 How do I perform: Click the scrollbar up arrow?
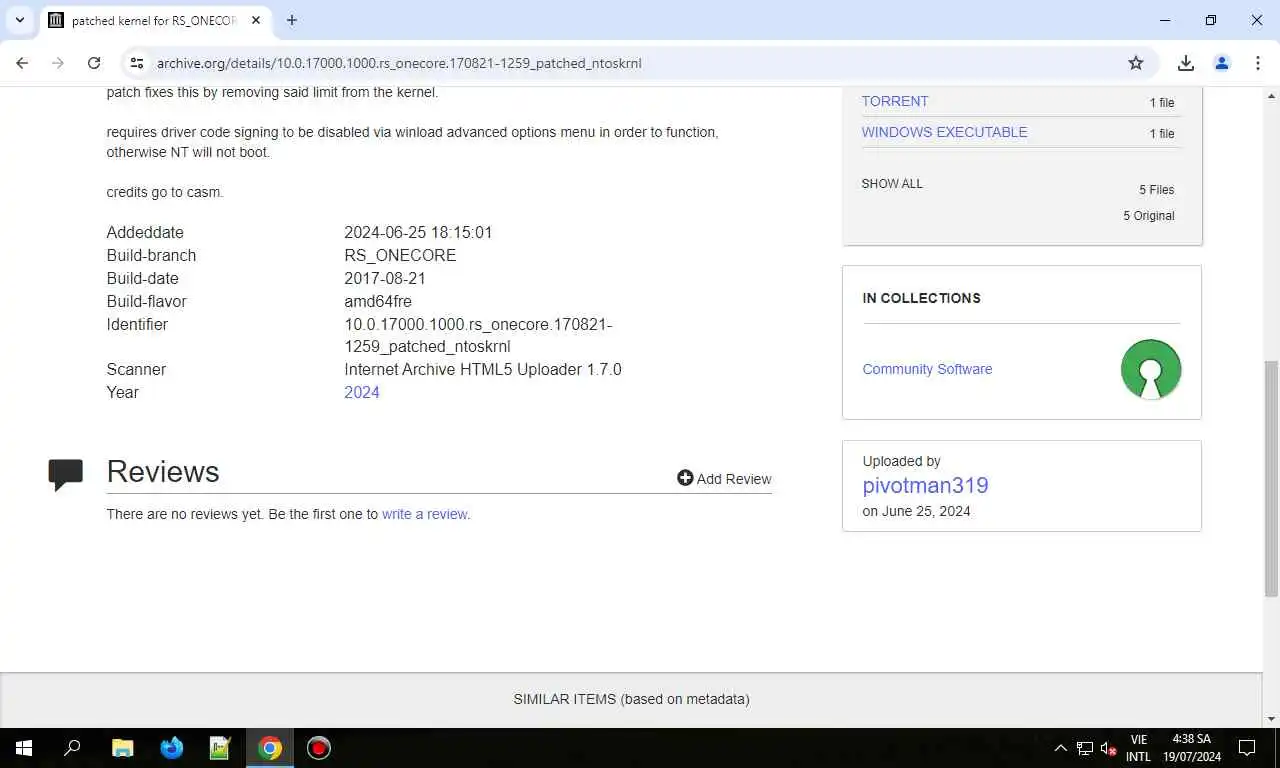click(1272, 95)
